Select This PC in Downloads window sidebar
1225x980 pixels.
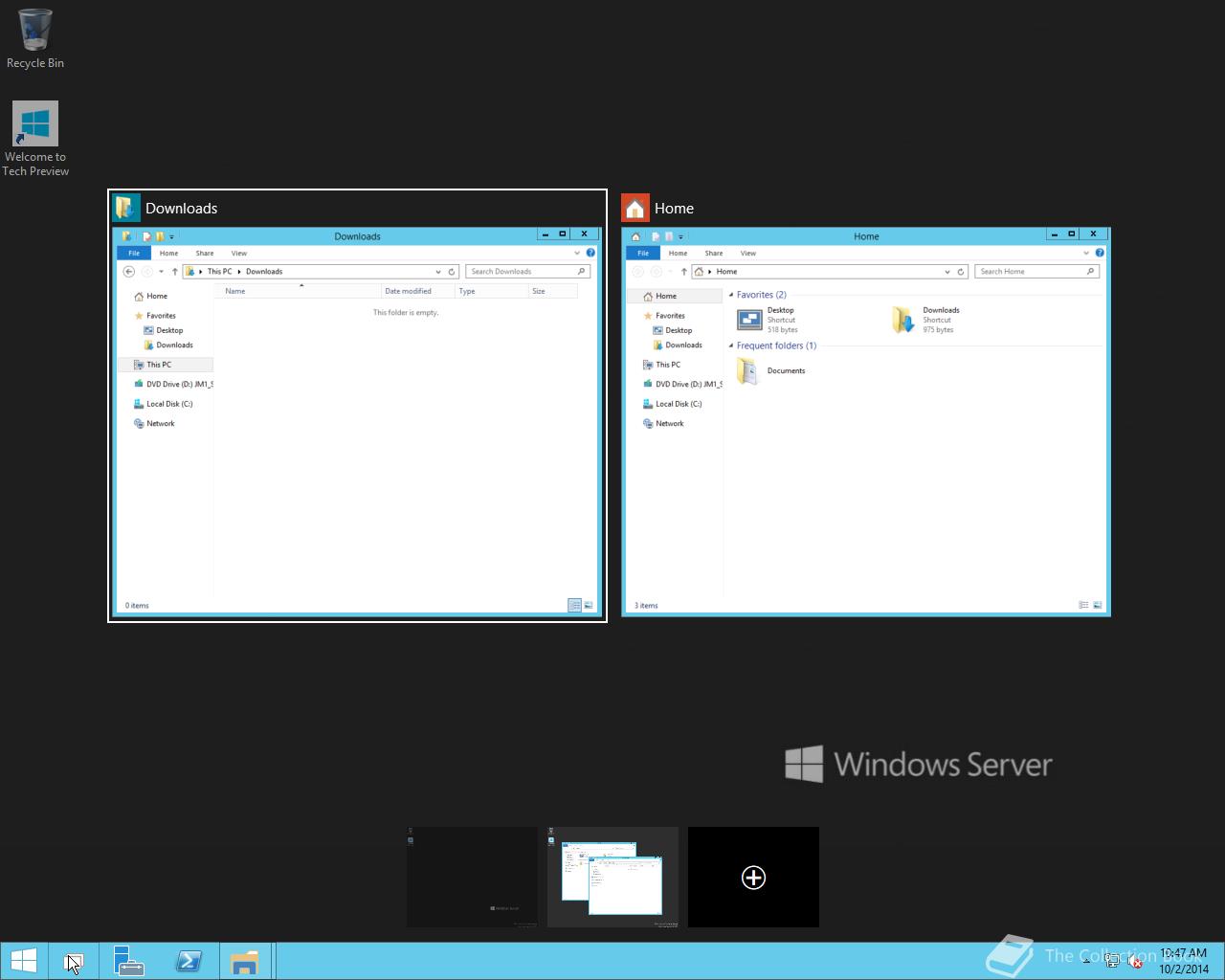[166, 365]
